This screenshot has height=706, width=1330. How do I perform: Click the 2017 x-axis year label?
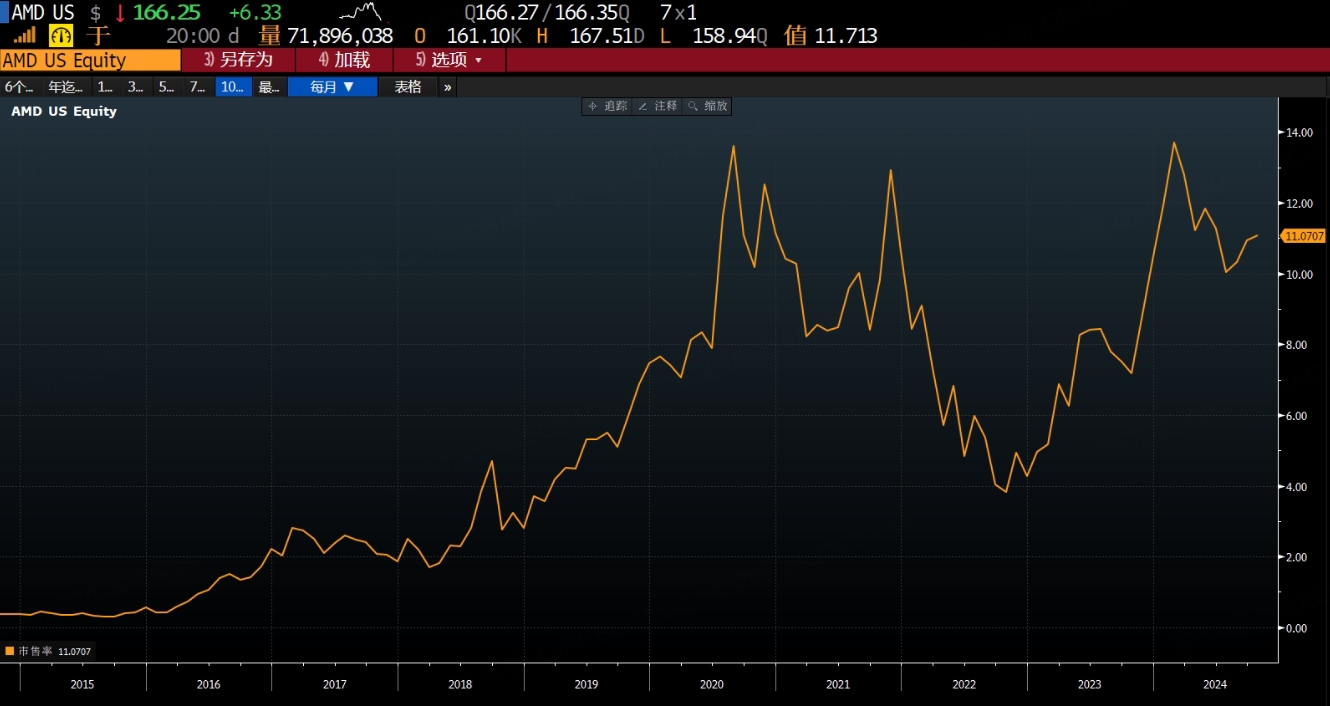pyautogui.click(x=335, y=684)
